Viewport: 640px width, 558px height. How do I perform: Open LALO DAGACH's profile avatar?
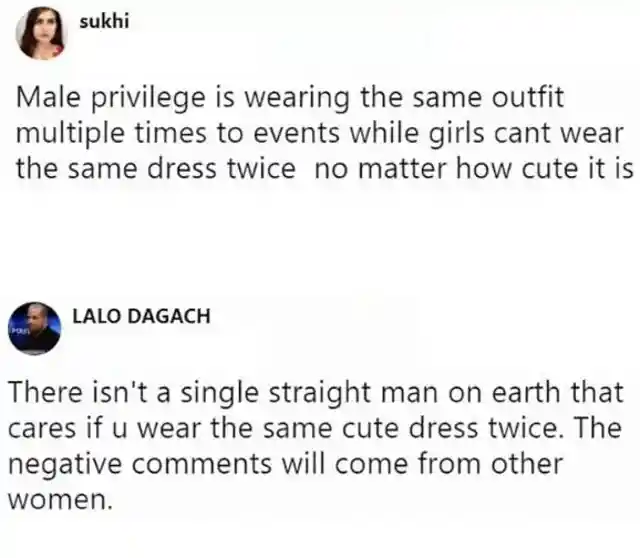(35, 329)
